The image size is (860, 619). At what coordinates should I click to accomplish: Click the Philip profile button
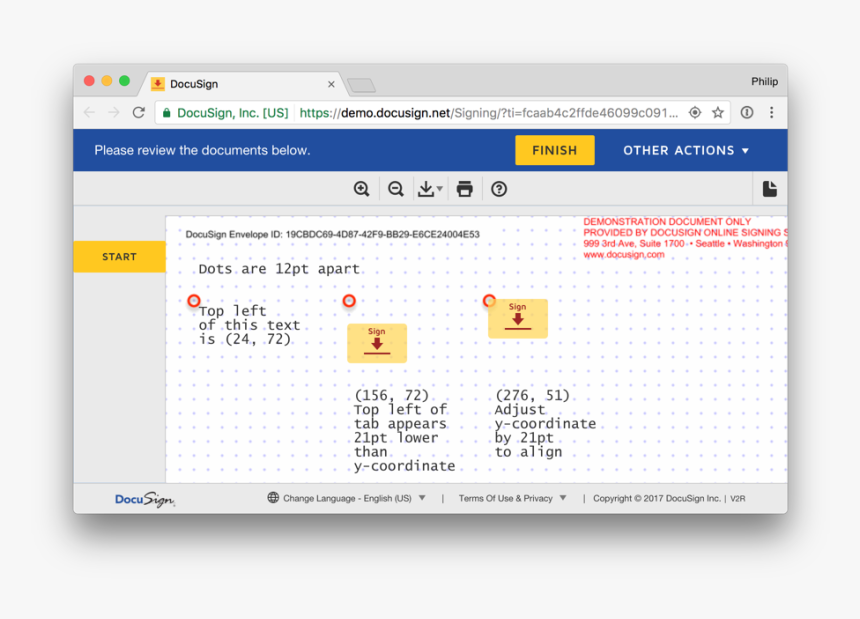click(764, 82)
